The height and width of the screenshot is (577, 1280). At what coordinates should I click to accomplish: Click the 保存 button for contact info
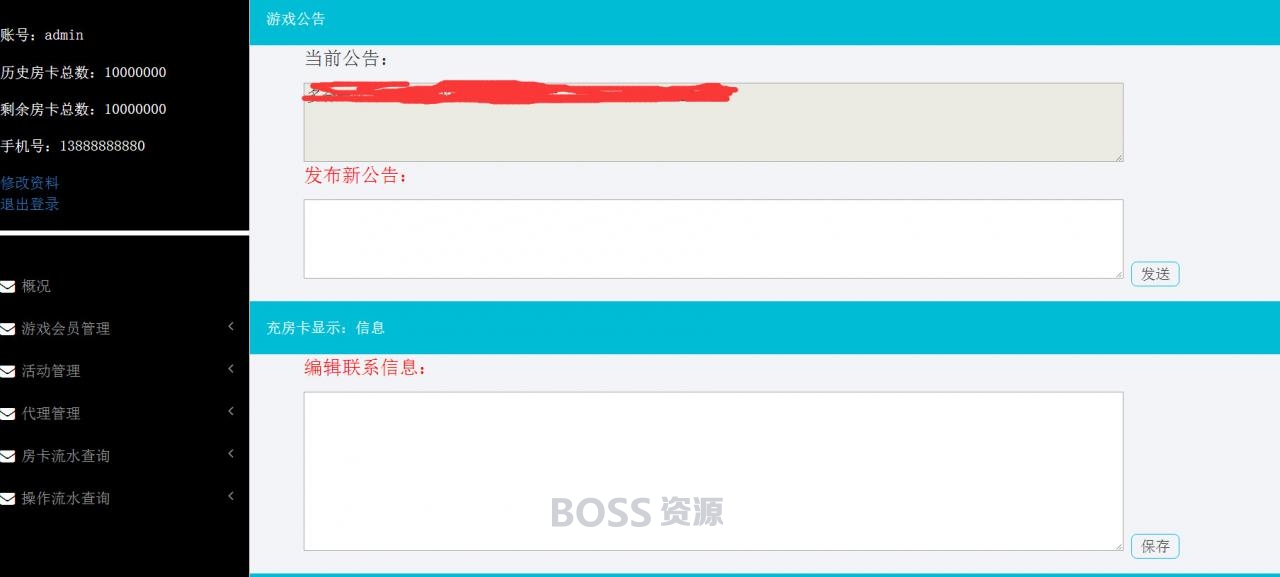pos(1155,547)
